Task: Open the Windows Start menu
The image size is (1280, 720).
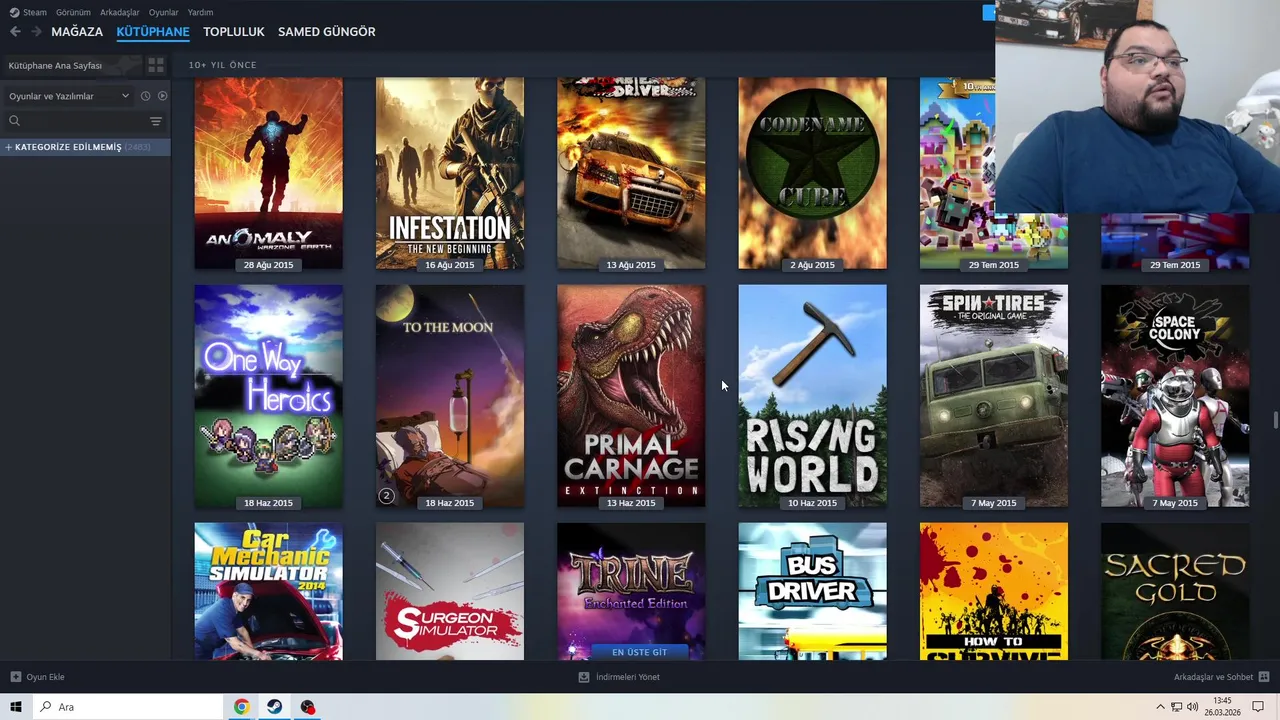Action: (16, 707)
